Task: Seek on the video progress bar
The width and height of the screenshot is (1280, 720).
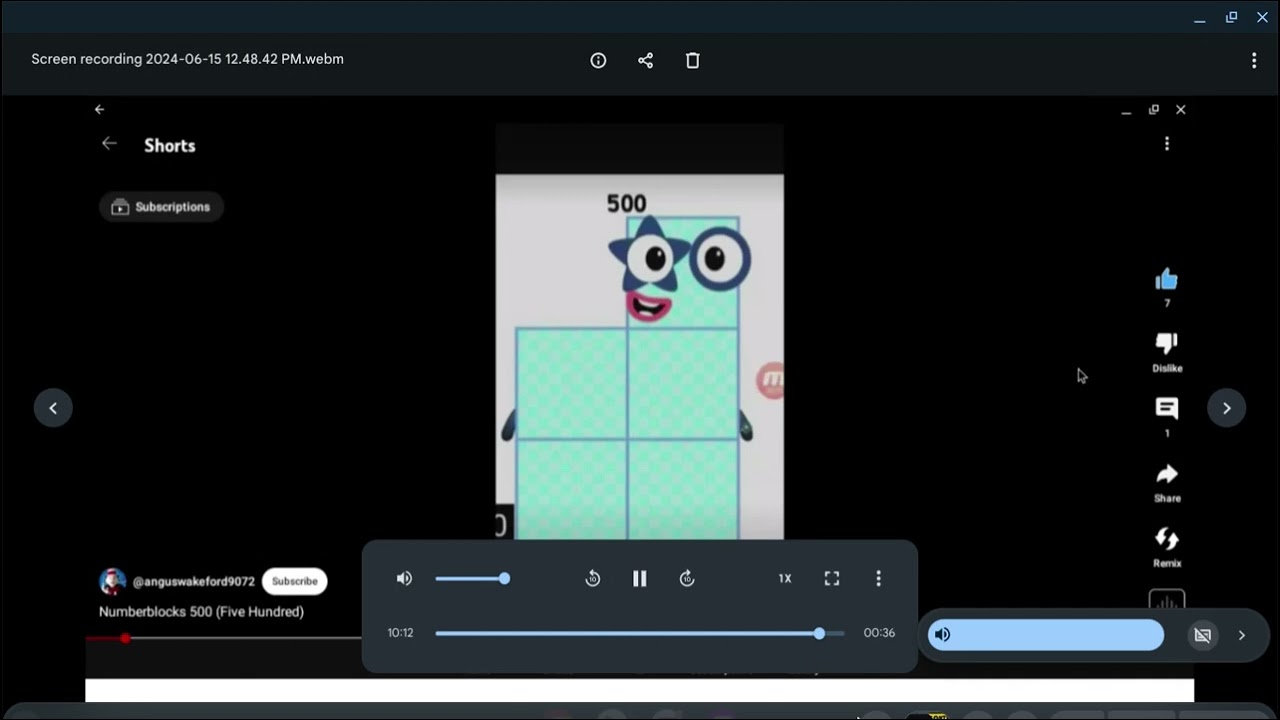Action: point(639,633)
